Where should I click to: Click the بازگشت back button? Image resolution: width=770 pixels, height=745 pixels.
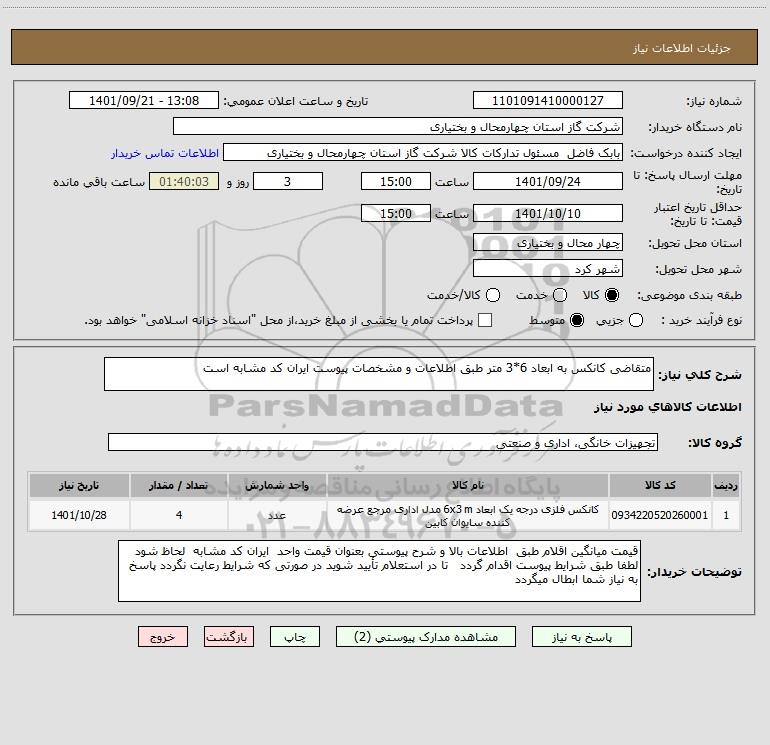[229, 637]
